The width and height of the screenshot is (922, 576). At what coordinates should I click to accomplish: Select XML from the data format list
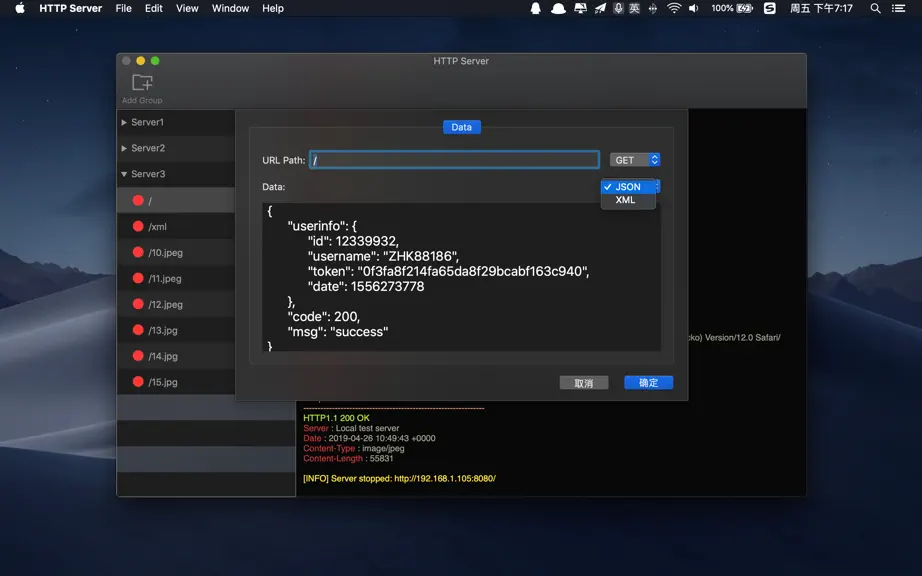tap(628, 200)
